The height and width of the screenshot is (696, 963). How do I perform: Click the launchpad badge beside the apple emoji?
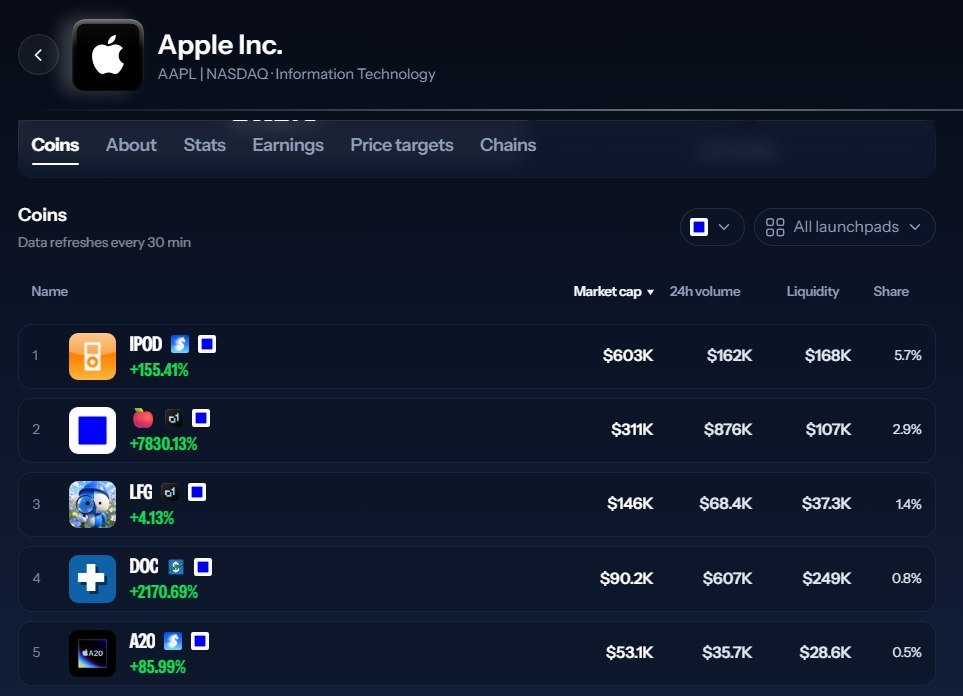coord(174,418)
